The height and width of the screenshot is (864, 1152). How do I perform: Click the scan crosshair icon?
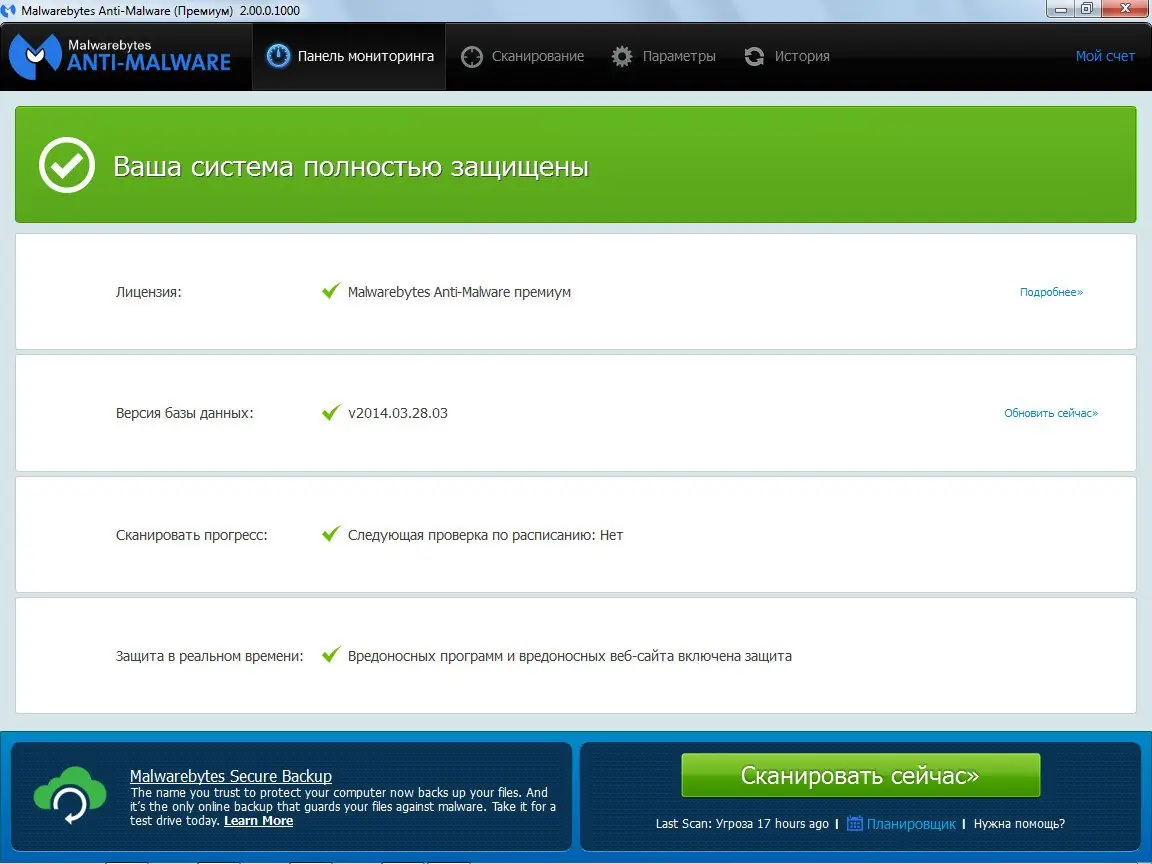point(472,57)
